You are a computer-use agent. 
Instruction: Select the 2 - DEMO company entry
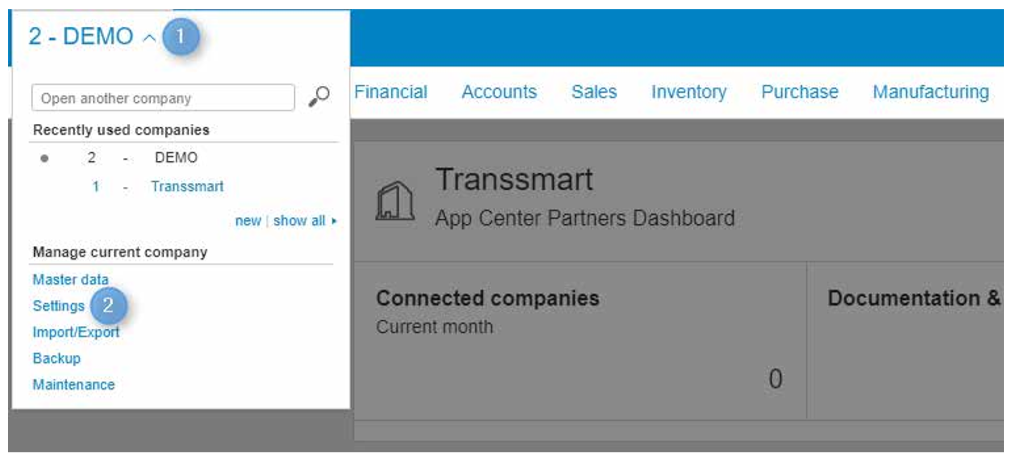[x=176, y=158]
